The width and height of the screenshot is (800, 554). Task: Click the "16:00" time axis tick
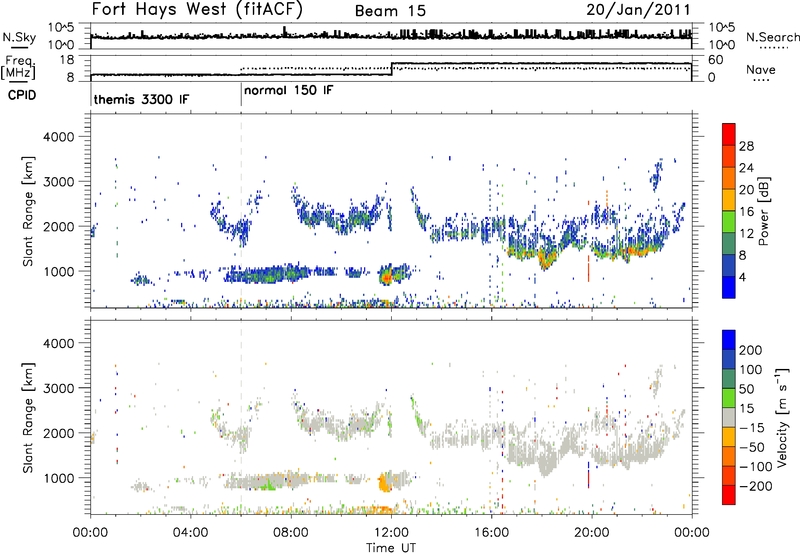tap(491, 533)
